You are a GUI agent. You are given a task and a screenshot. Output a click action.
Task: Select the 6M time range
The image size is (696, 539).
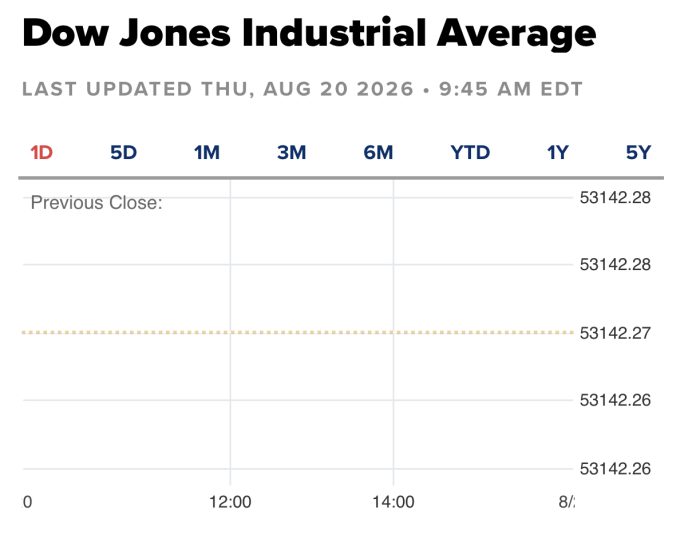click(x=378, y=153)
